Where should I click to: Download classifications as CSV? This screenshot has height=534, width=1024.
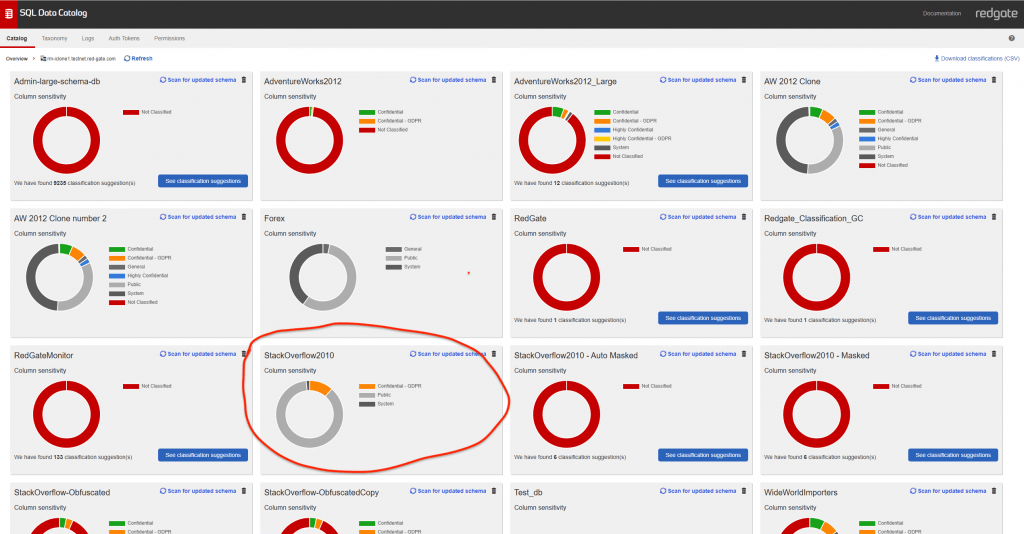(x=976, y=59)
